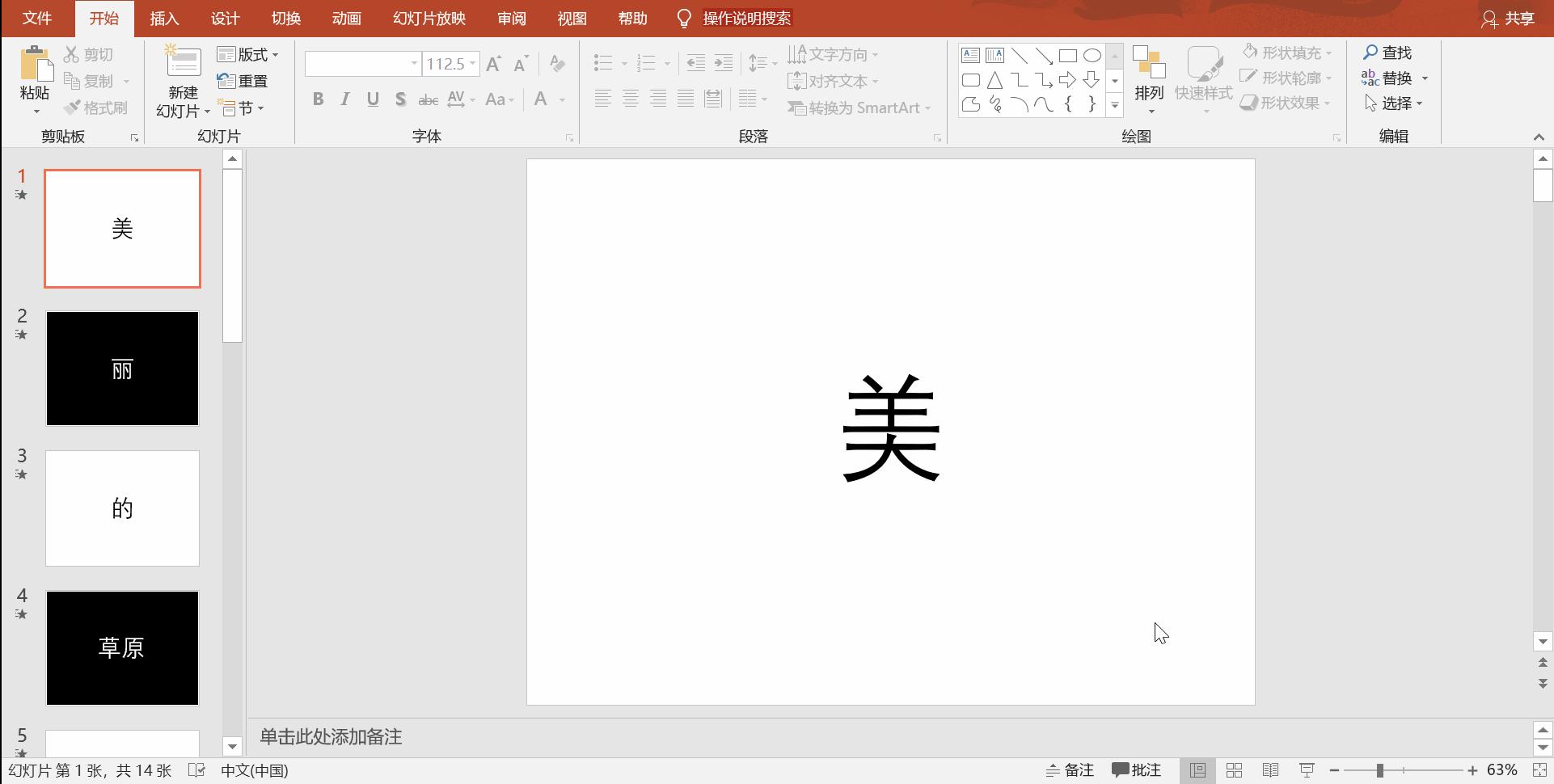Screen dimensions: 1554x784
Task: Select slide 4 thumbnail showing 草原
Action: pyautogui.click(x=122, y=648)
